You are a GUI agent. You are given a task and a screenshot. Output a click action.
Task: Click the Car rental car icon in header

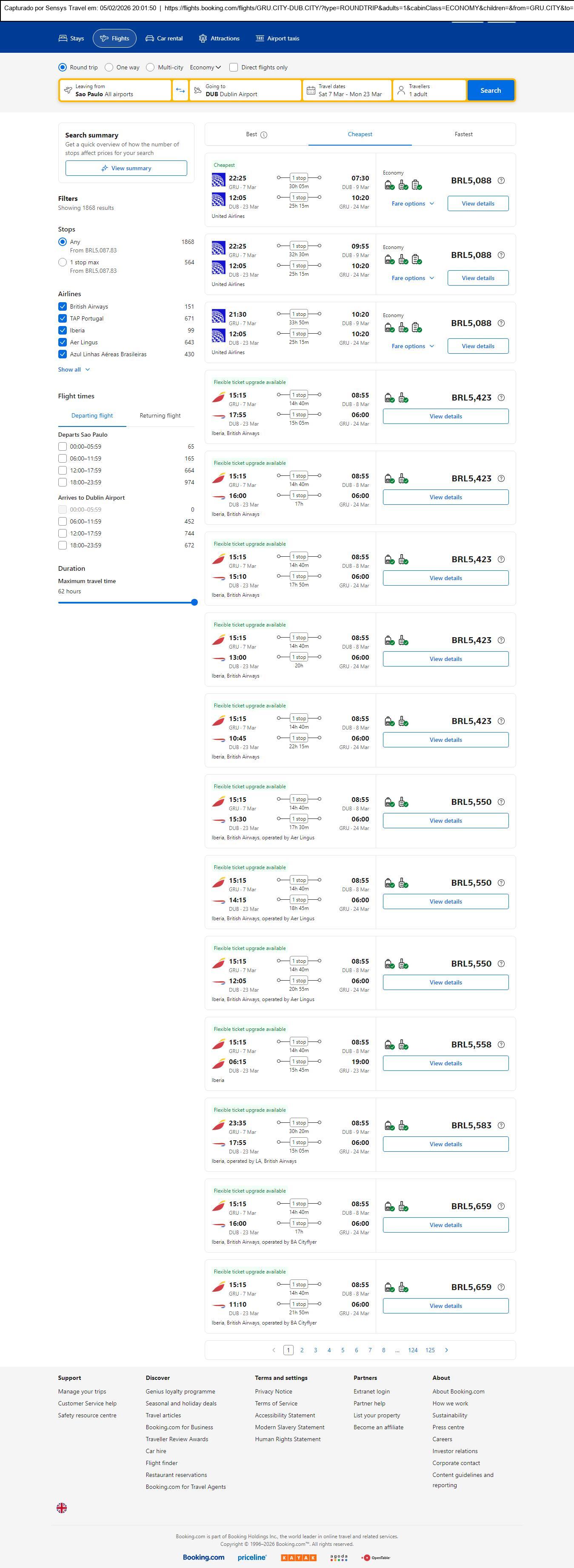(150, 38)
